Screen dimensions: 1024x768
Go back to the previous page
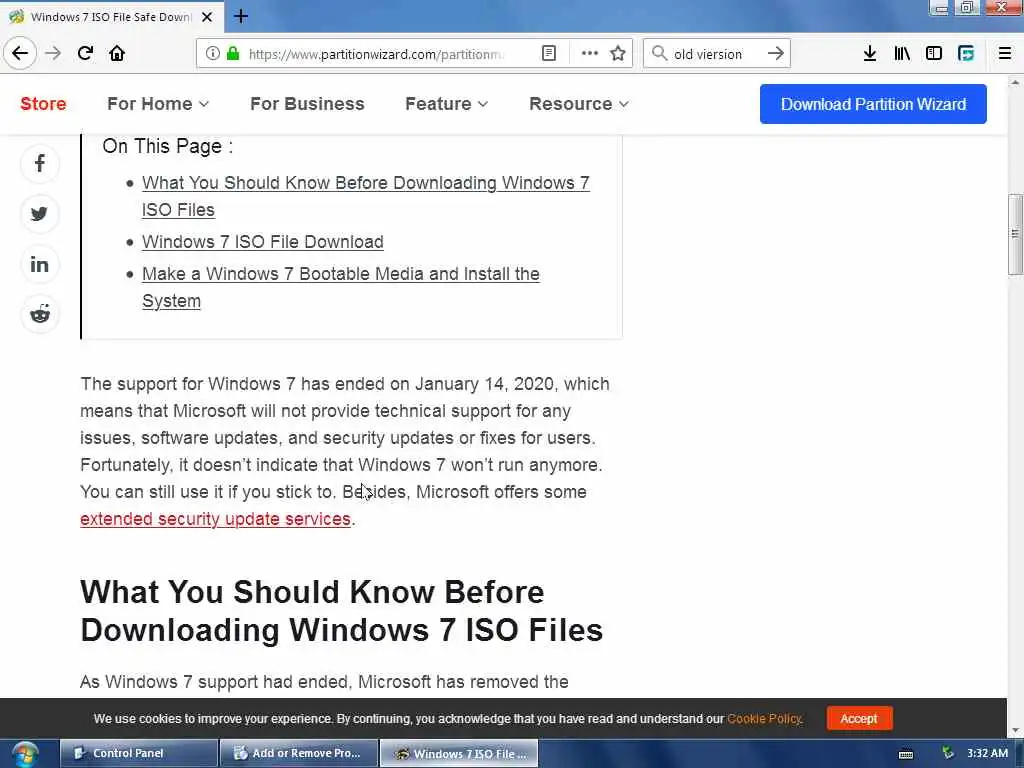coord(20,53)
